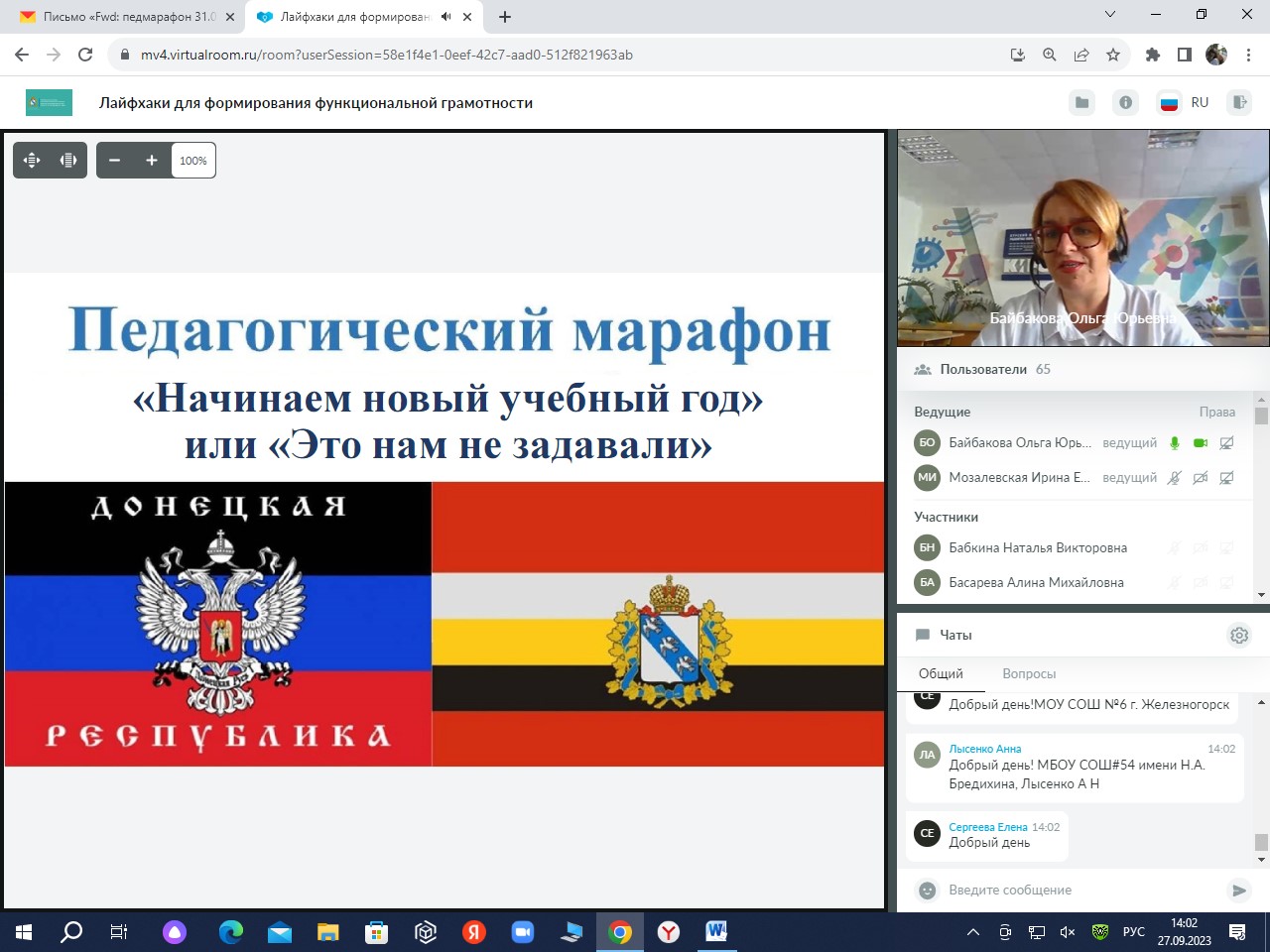Click the chat scrollbar up arrow
This screenshot has width=1270, height=952.
(1261, 702)
